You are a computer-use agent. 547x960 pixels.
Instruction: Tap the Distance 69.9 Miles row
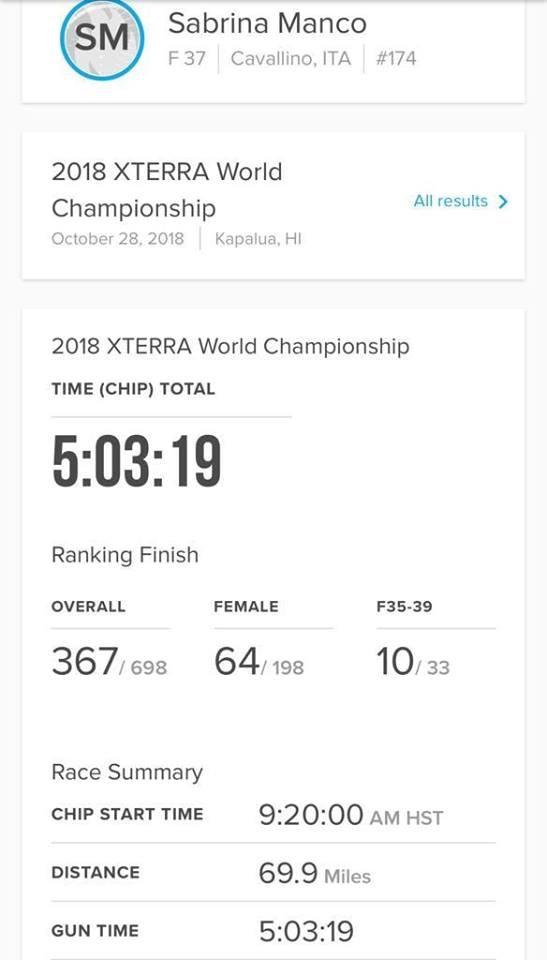click(x=273, y=872)
